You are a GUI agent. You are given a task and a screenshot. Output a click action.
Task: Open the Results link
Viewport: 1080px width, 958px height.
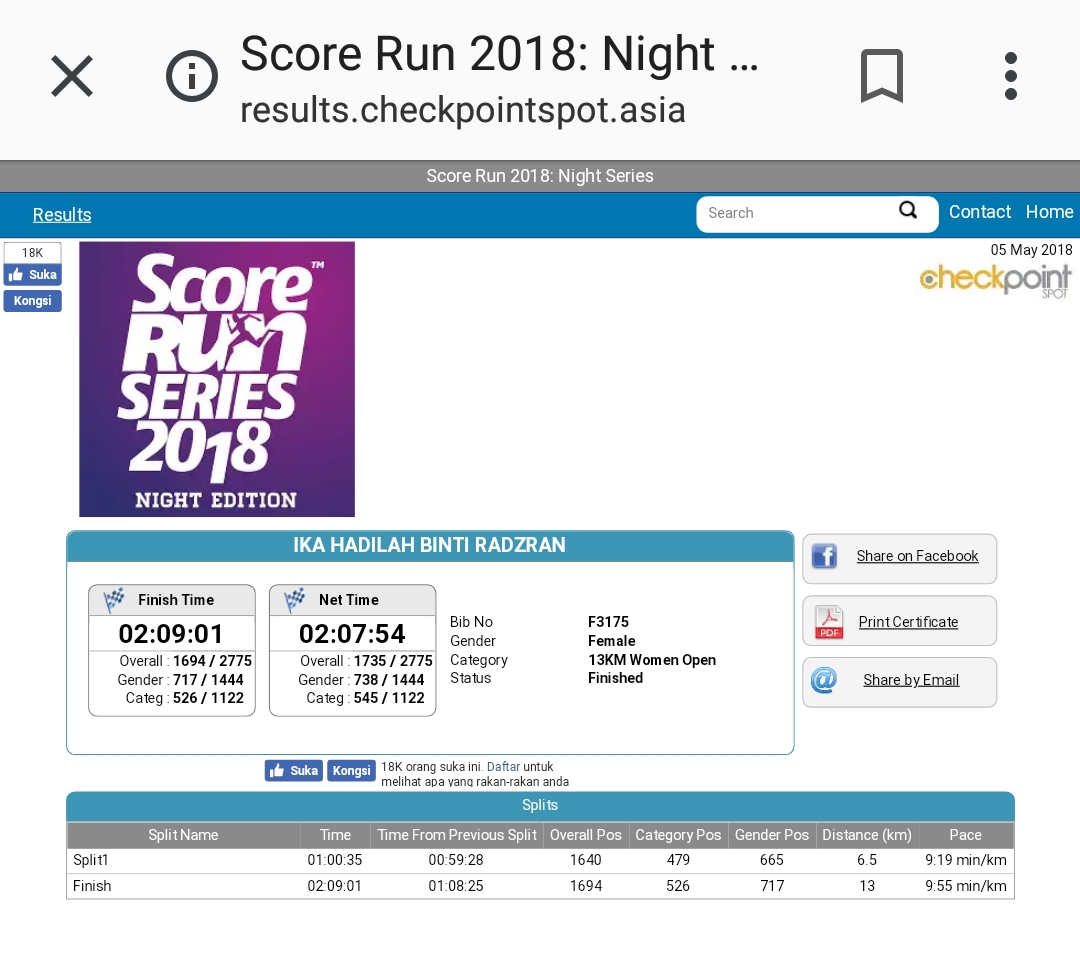62,215
